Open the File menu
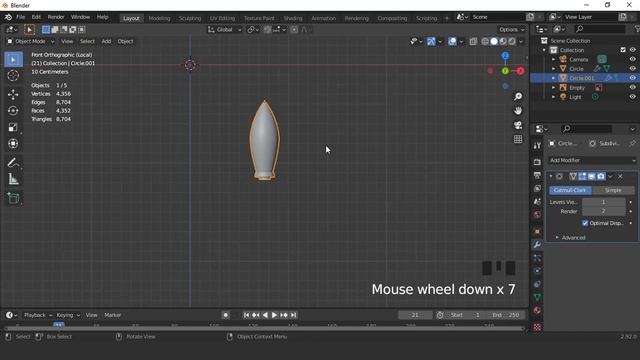Image resolution: width=640 pixels, height=360 pixels. pyautogui.click(x=20, y=17)
